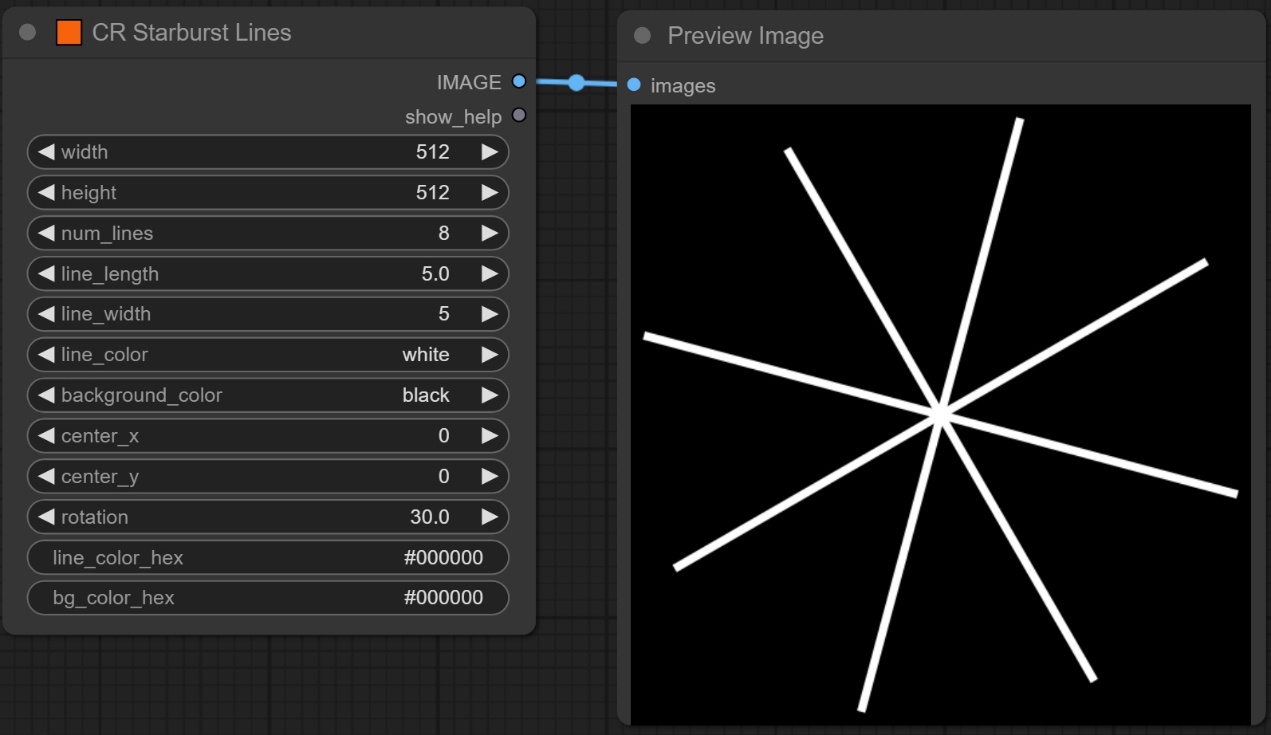Click the starburst preview image
1271x735 pixels.
coord(940,414)
